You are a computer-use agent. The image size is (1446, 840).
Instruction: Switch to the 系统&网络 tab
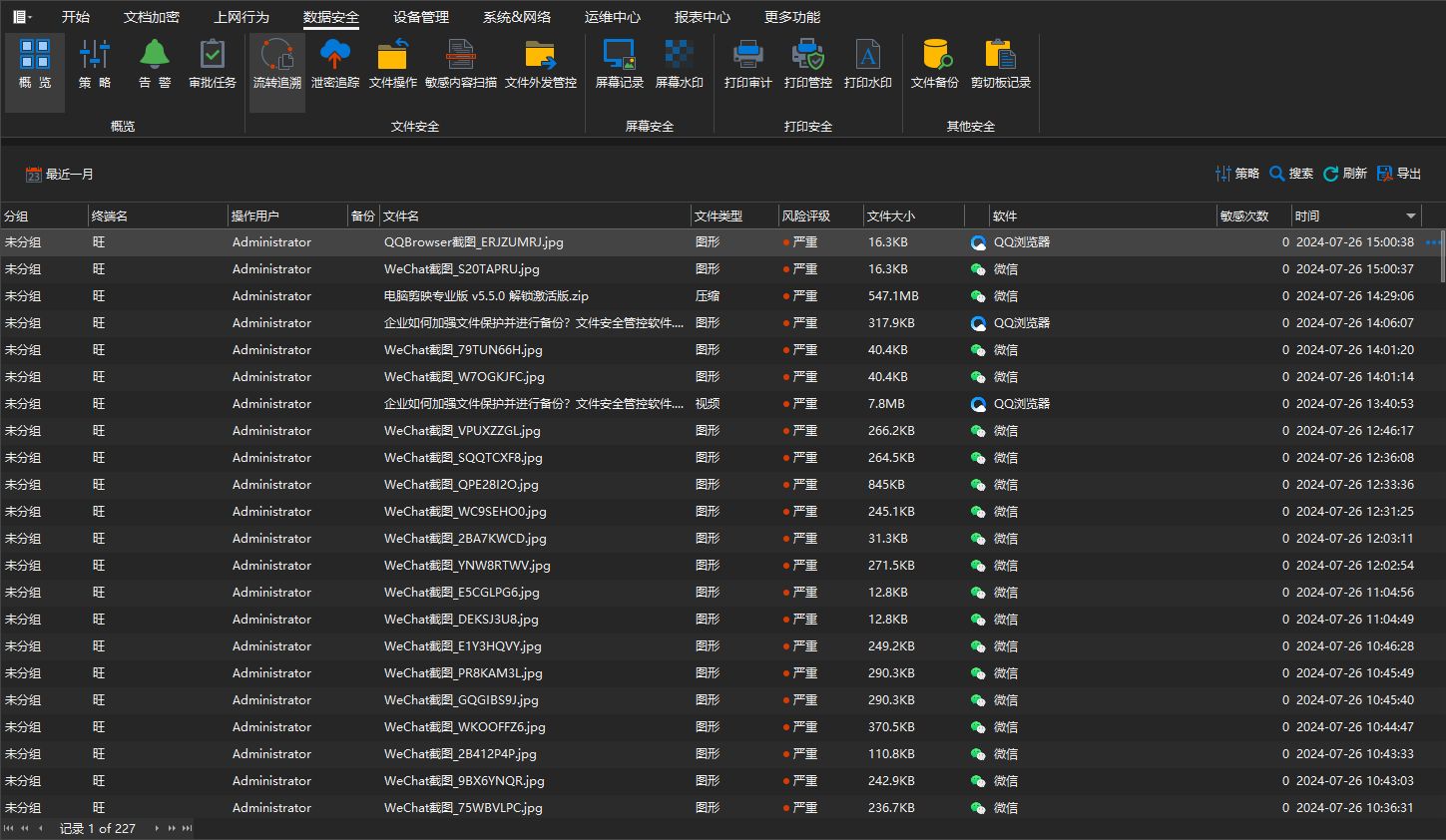pos(517,17)
